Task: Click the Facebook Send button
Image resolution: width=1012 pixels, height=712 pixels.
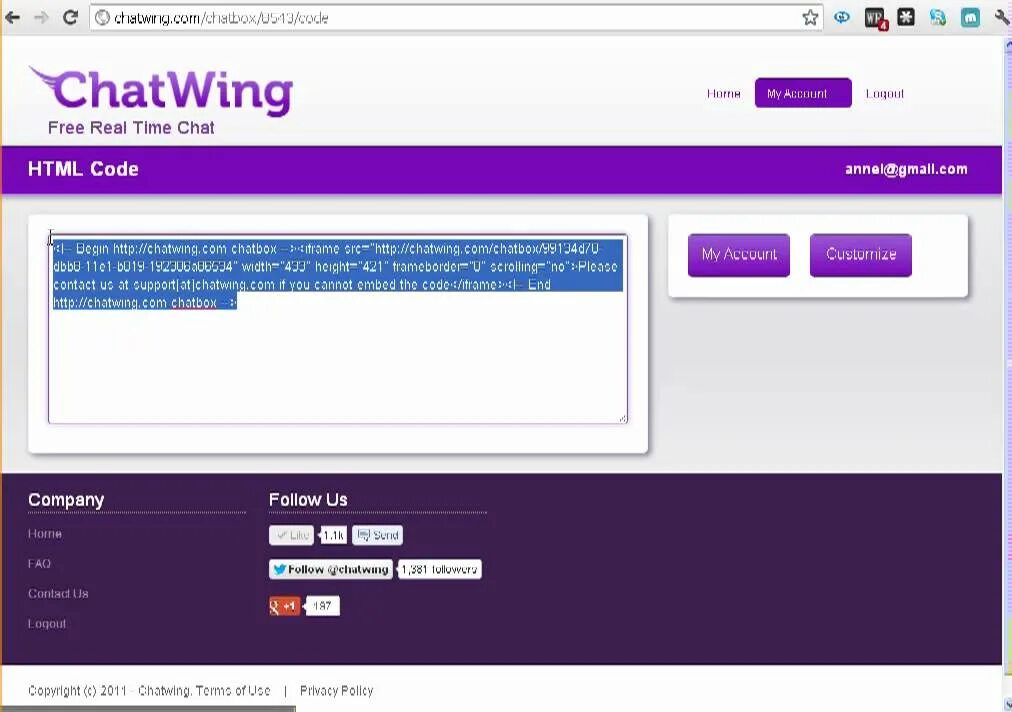Action: [378, 535]
